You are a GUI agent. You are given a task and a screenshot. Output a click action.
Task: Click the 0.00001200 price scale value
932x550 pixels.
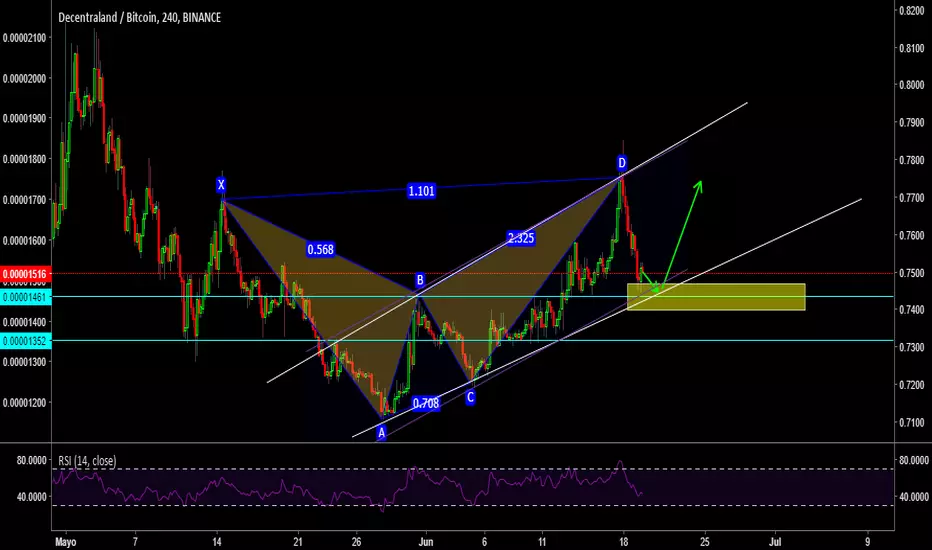(24, 403)
